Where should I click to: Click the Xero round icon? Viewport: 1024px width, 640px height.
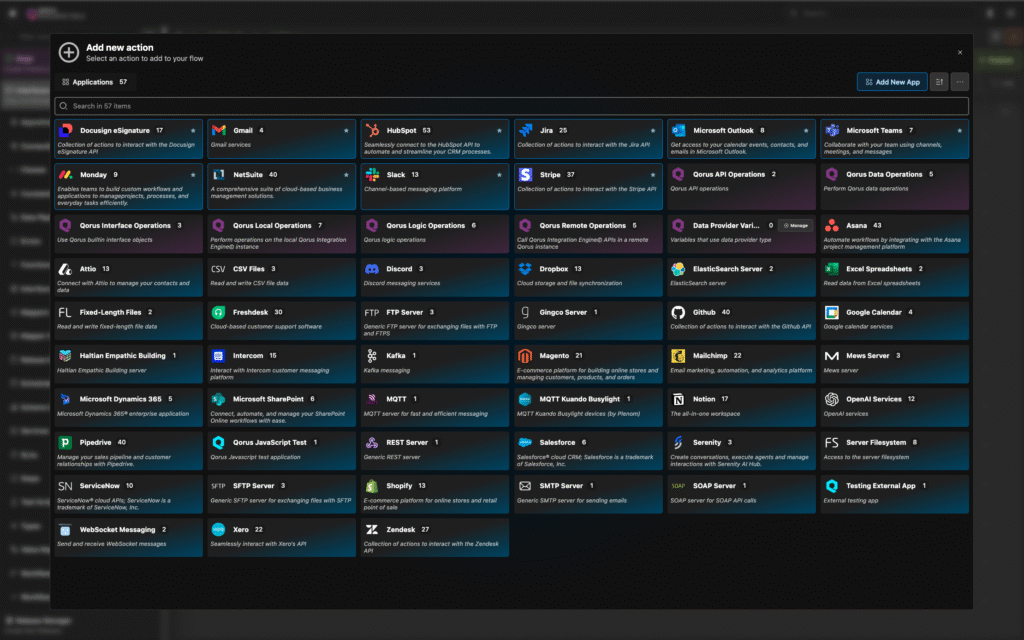(x=219, y=530)
